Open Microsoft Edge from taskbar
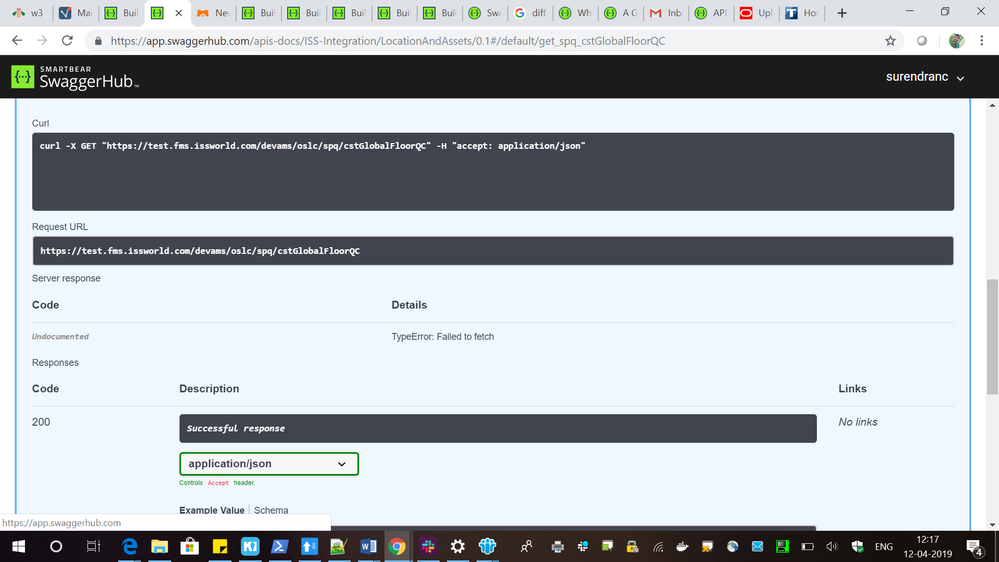This screenshot has width=999, height=562. 129,546
